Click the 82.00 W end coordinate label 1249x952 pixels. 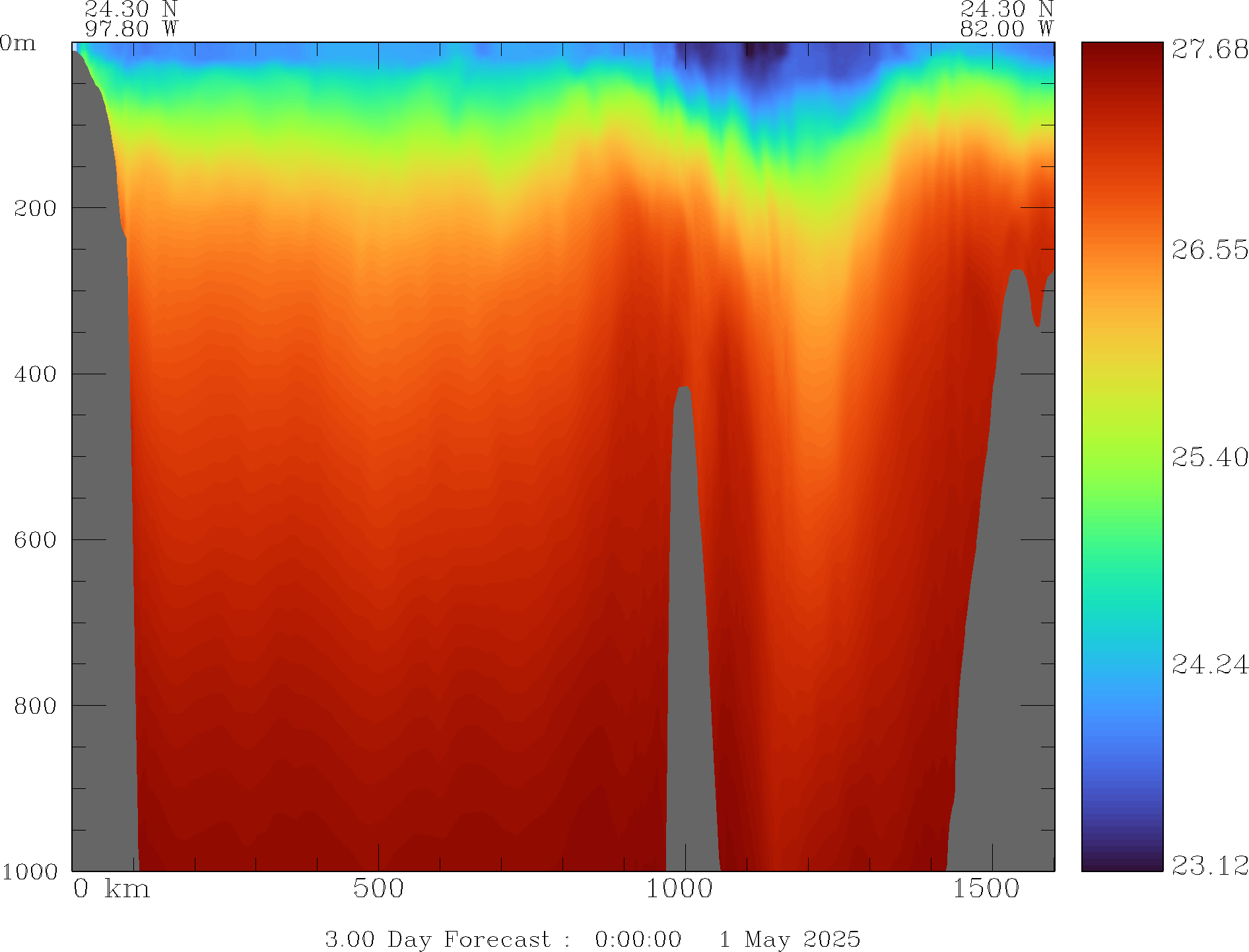point(1006,29)
